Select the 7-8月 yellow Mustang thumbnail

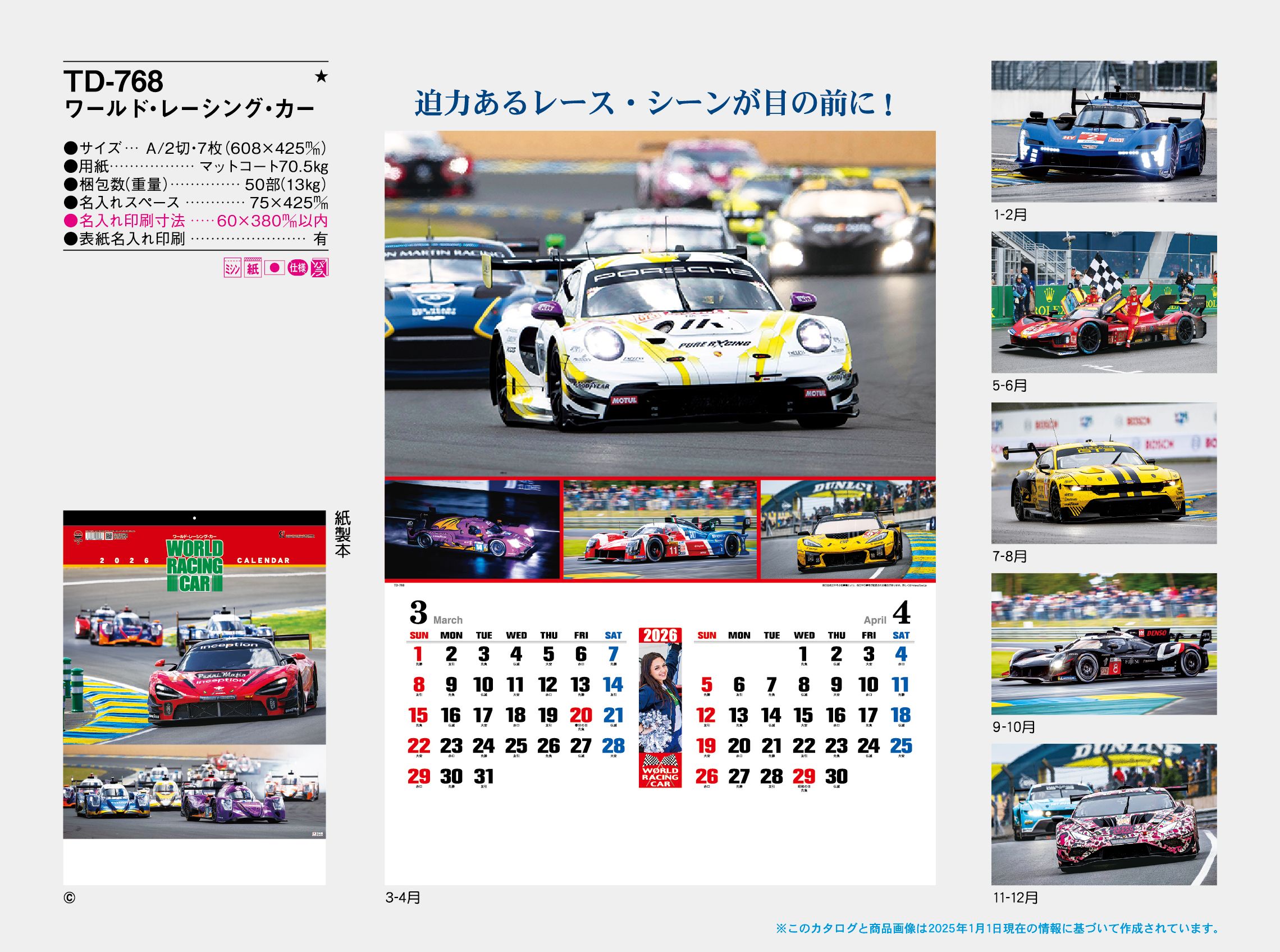pos(1104,473)
